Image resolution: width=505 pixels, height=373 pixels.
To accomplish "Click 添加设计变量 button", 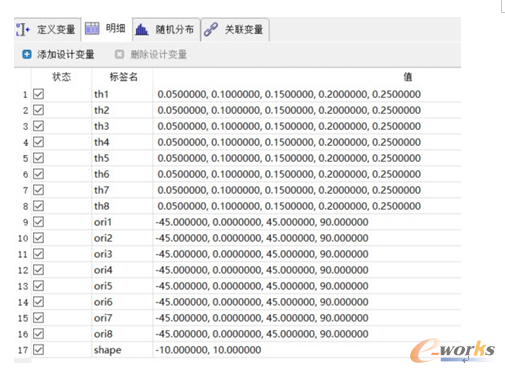I will 58,54.
